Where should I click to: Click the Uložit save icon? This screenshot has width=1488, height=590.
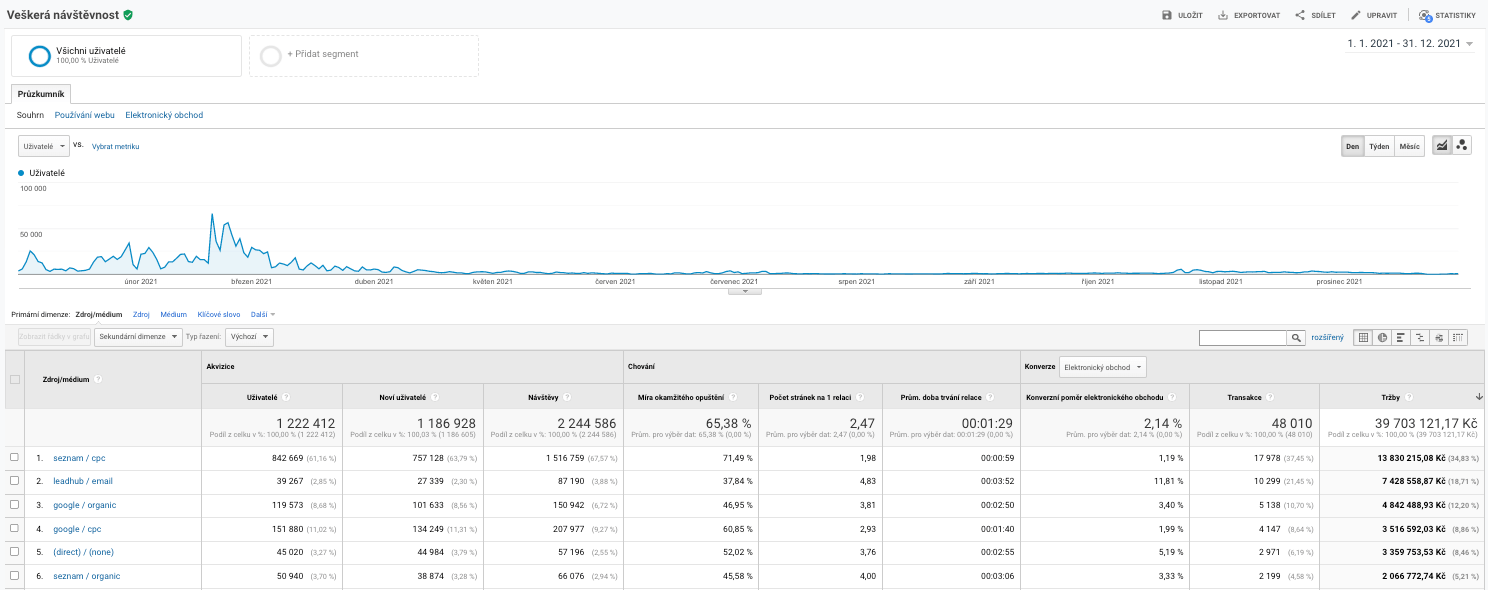coord(1166,16)
